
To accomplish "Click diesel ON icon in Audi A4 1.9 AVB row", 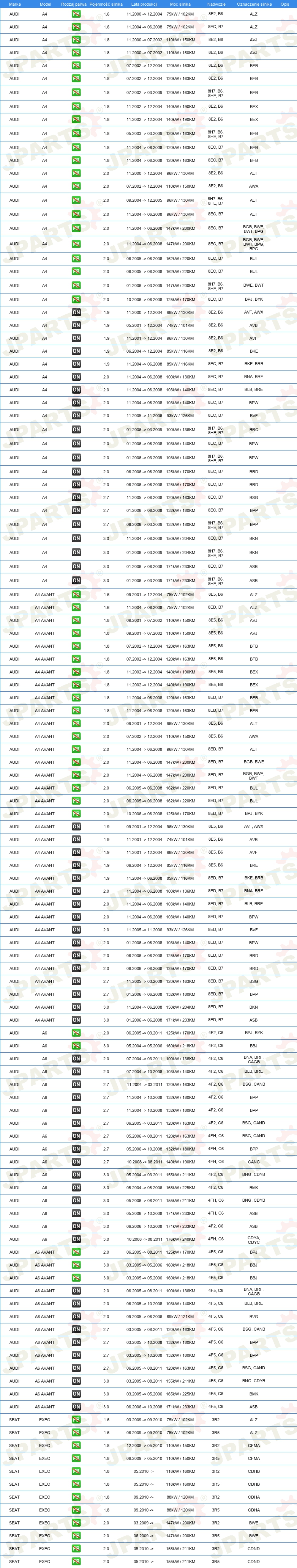I will click(x=76, y=325).
